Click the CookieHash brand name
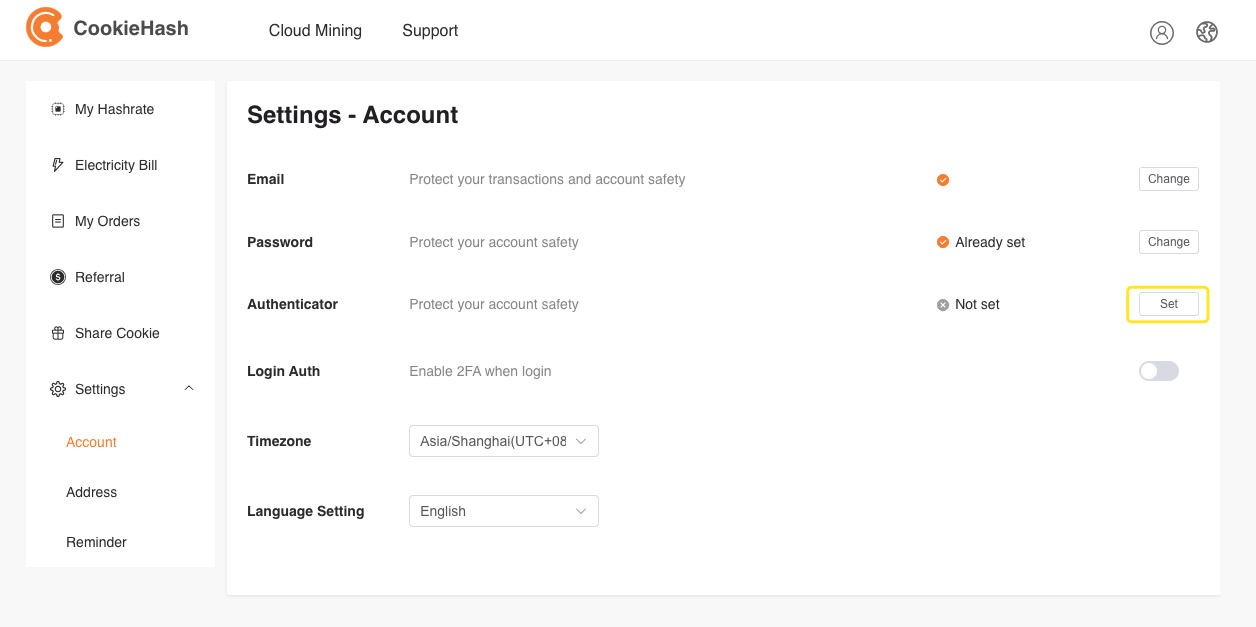Screen dimensions: 1256x627 [131, 28]
